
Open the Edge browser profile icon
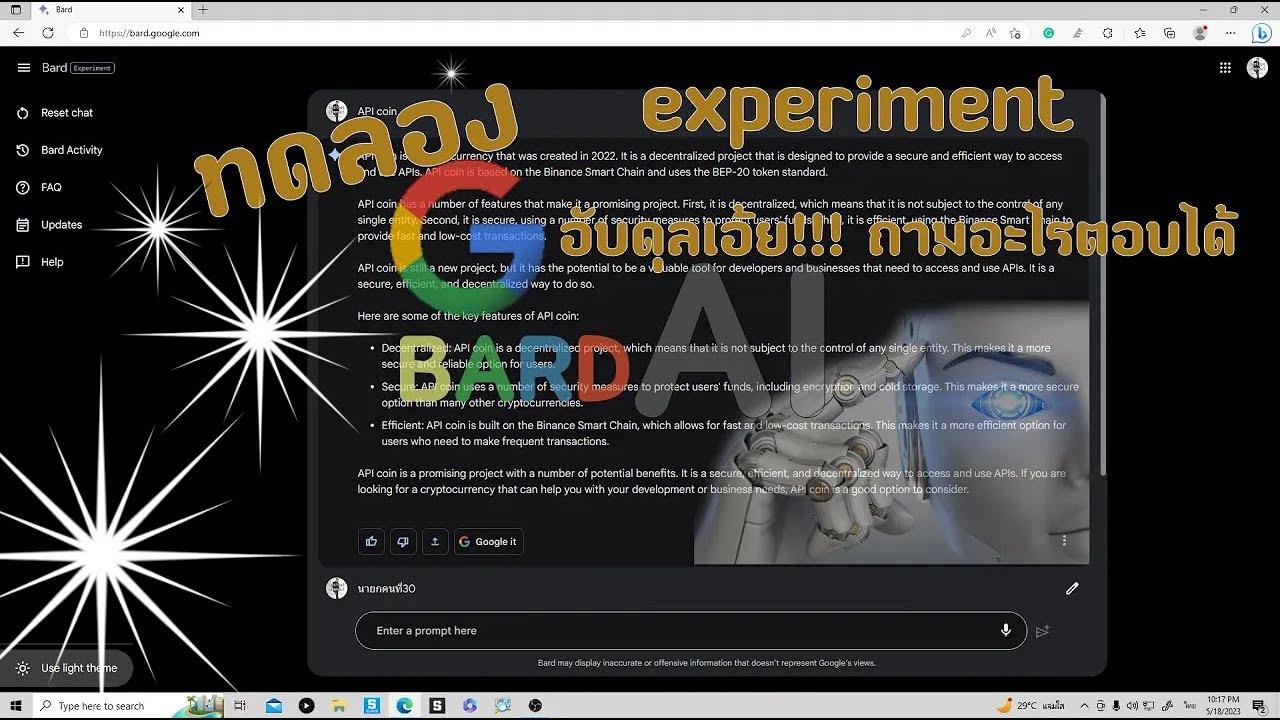(1200, 33)
